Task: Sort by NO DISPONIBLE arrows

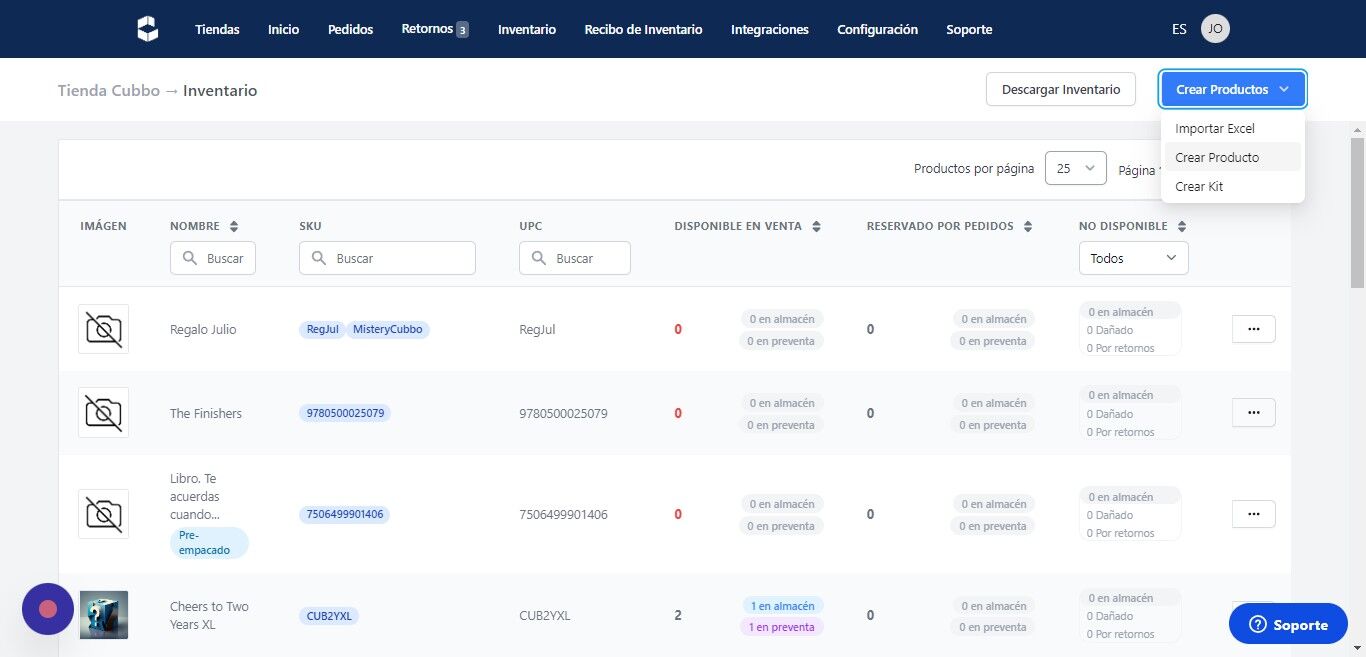Action: (1181, 227)
